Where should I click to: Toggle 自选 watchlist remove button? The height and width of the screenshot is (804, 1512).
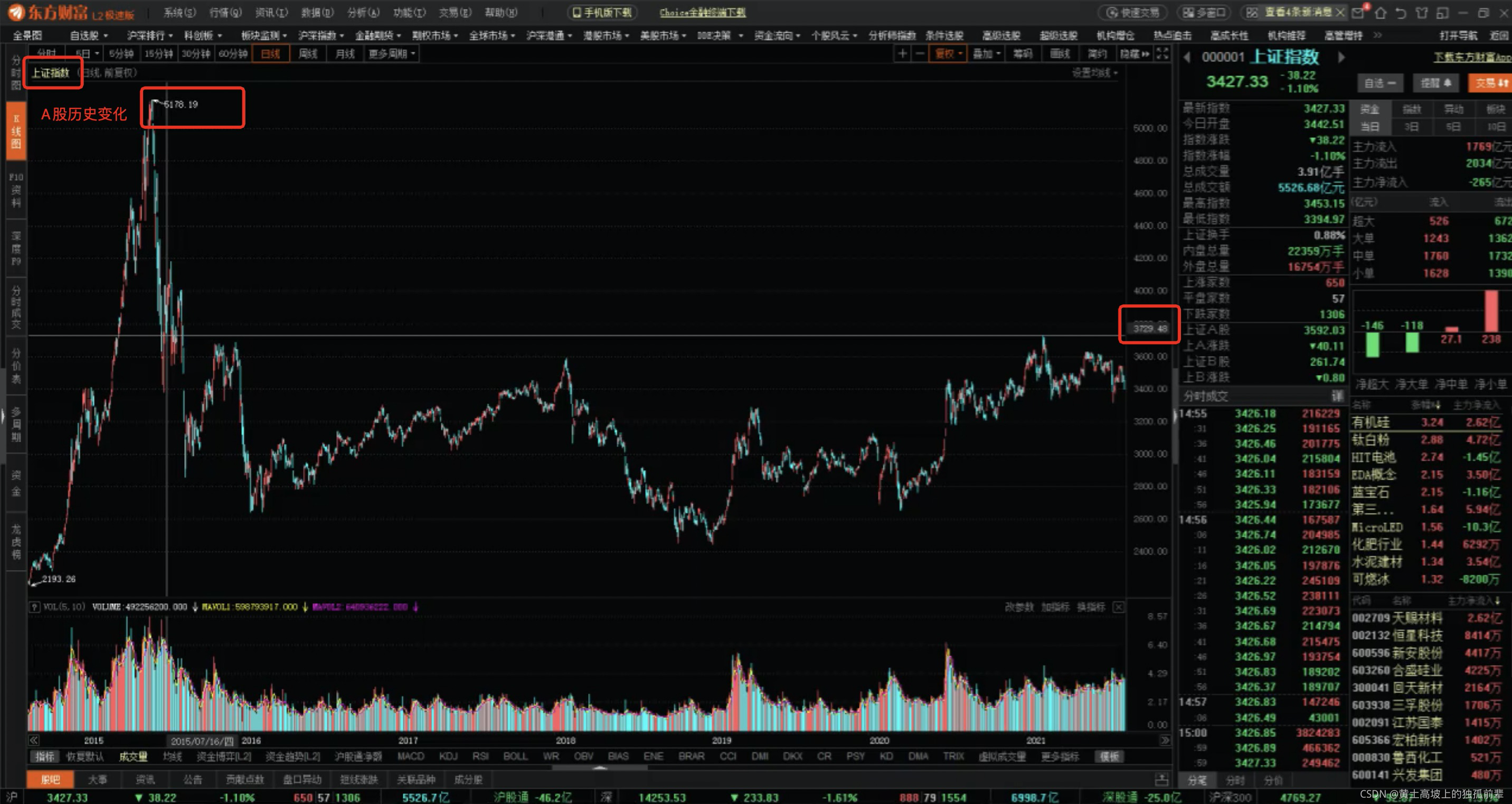(x=1379, y=83)
